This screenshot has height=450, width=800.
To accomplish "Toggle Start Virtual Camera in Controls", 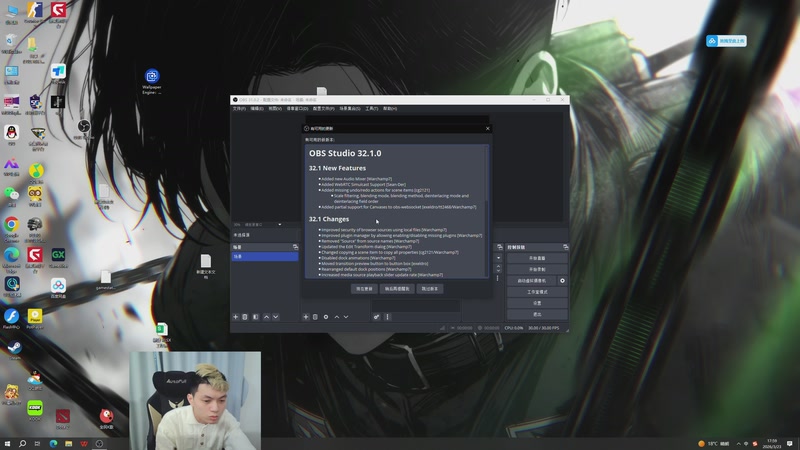I will point(532,281).
